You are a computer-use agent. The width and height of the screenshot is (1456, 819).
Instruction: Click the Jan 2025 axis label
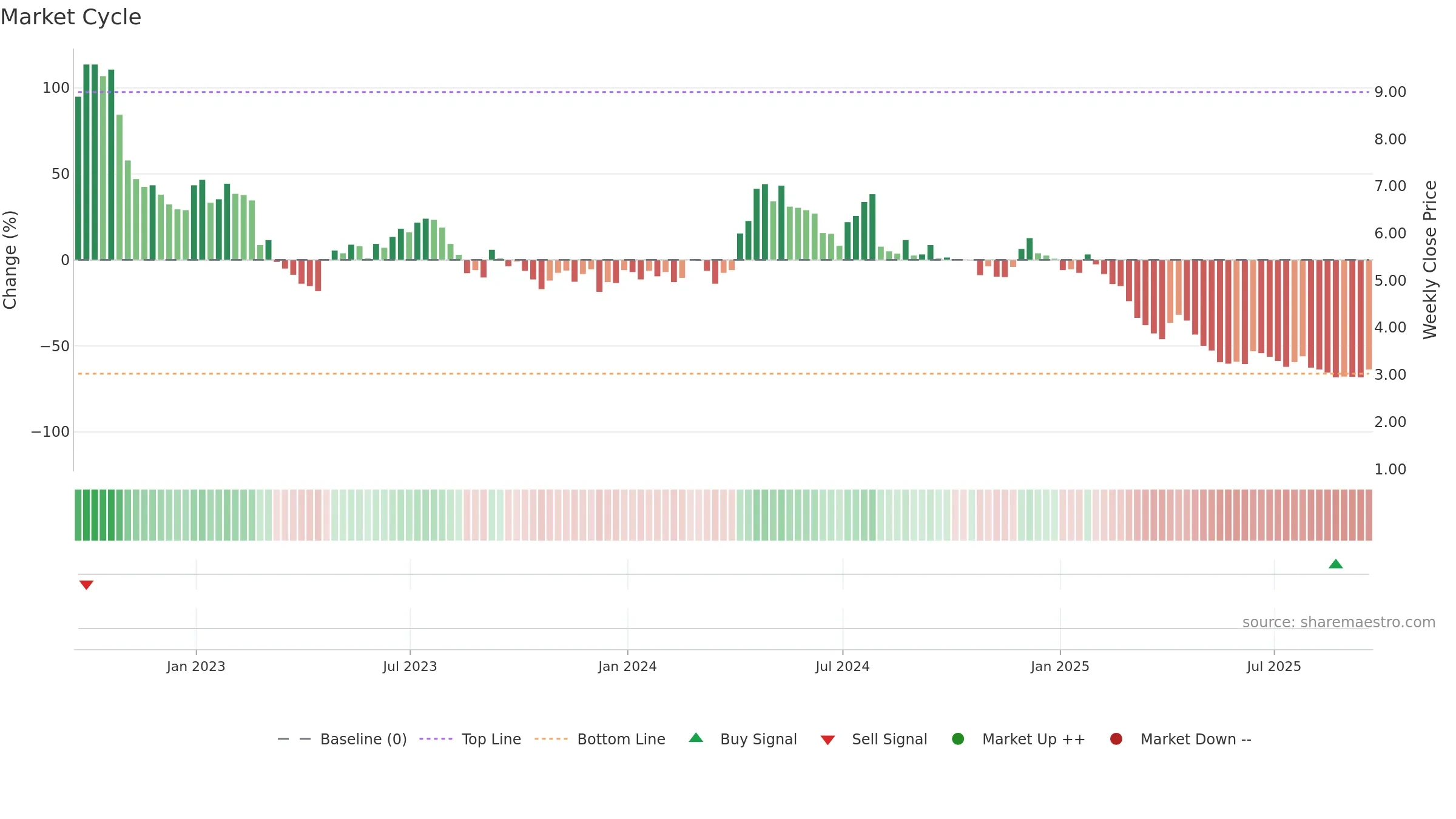click(1060, 667)
